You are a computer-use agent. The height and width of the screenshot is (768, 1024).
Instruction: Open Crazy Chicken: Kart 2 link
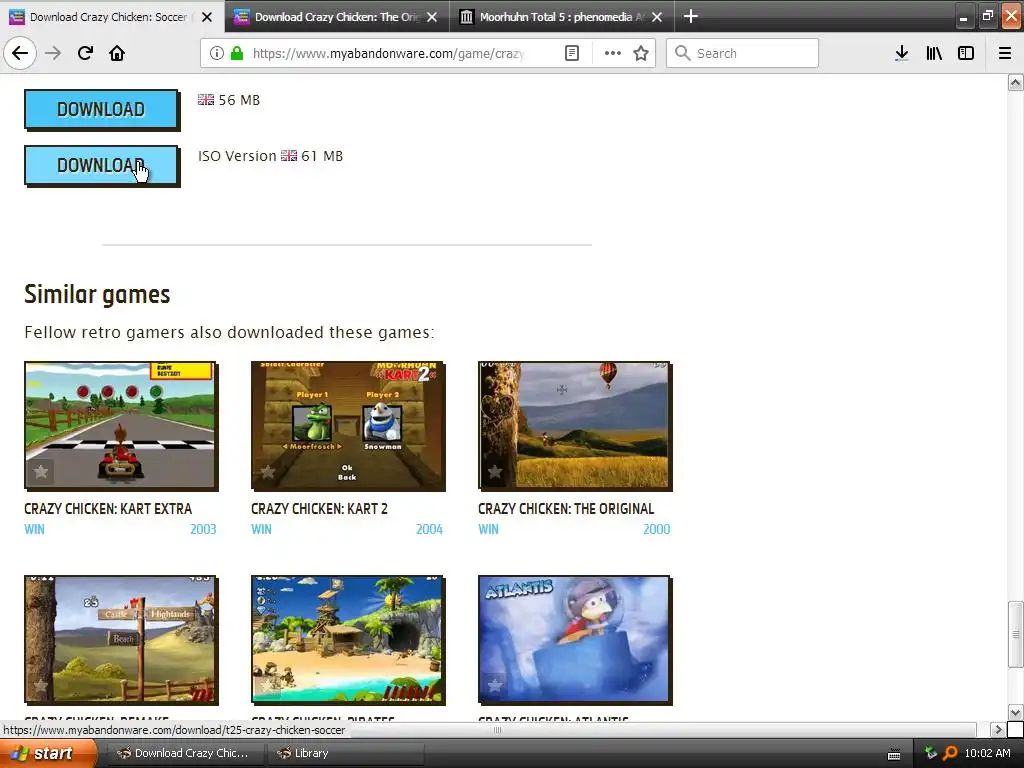319,509
